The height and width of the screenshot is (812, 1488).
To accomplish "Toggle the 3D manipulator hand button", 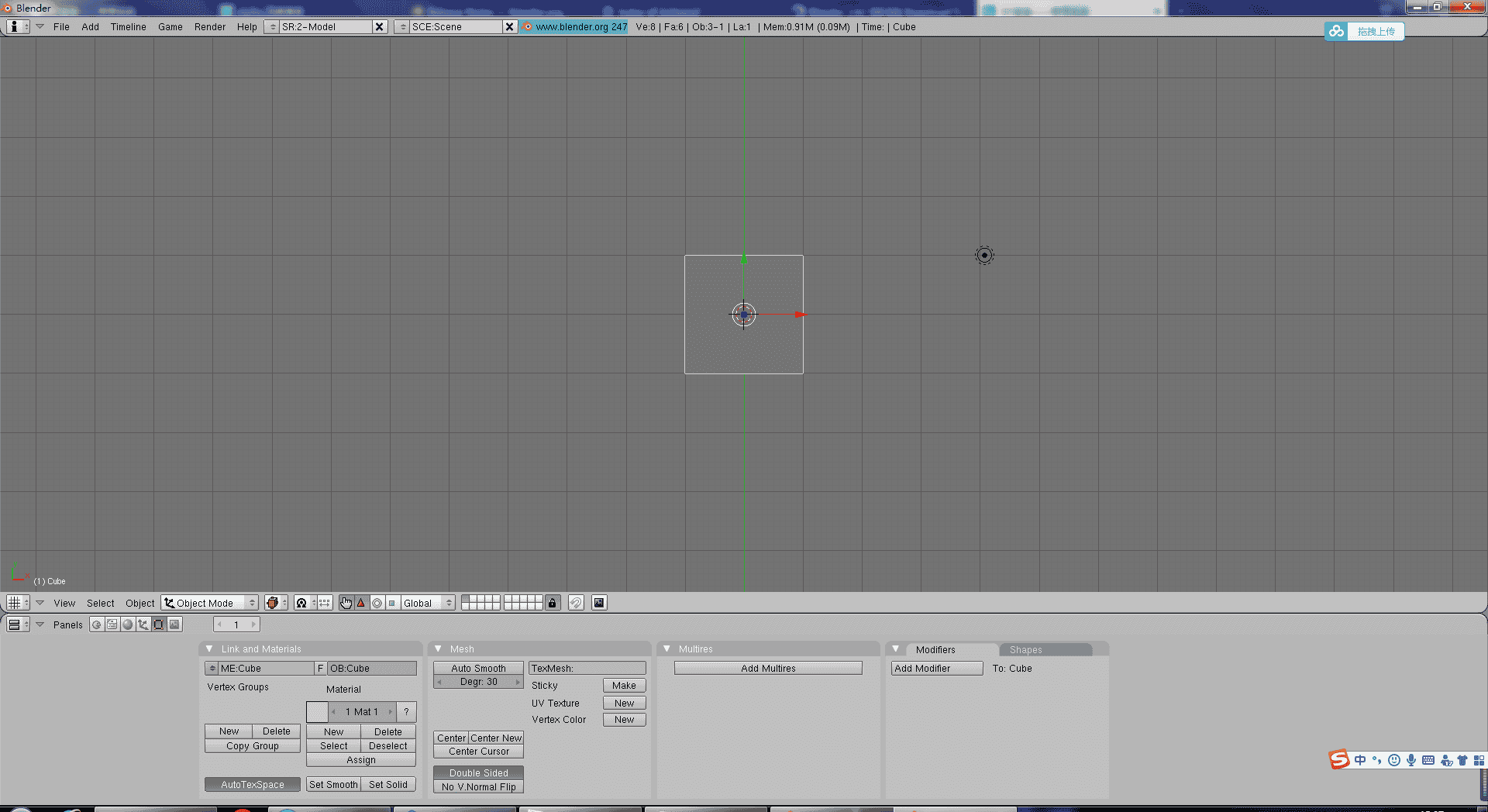I will tap(346, 603).
